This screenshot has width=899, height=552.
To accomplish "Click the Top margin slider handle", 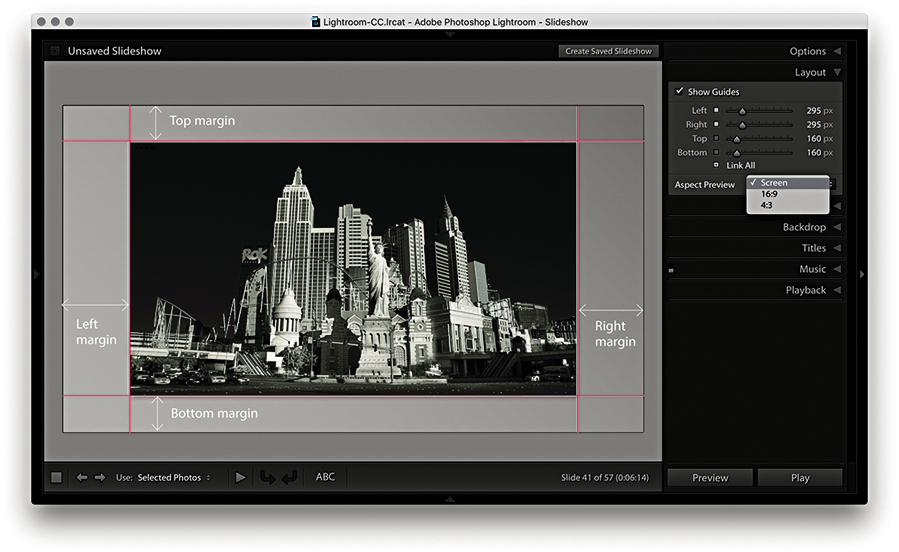I will (x=737, y=139).
